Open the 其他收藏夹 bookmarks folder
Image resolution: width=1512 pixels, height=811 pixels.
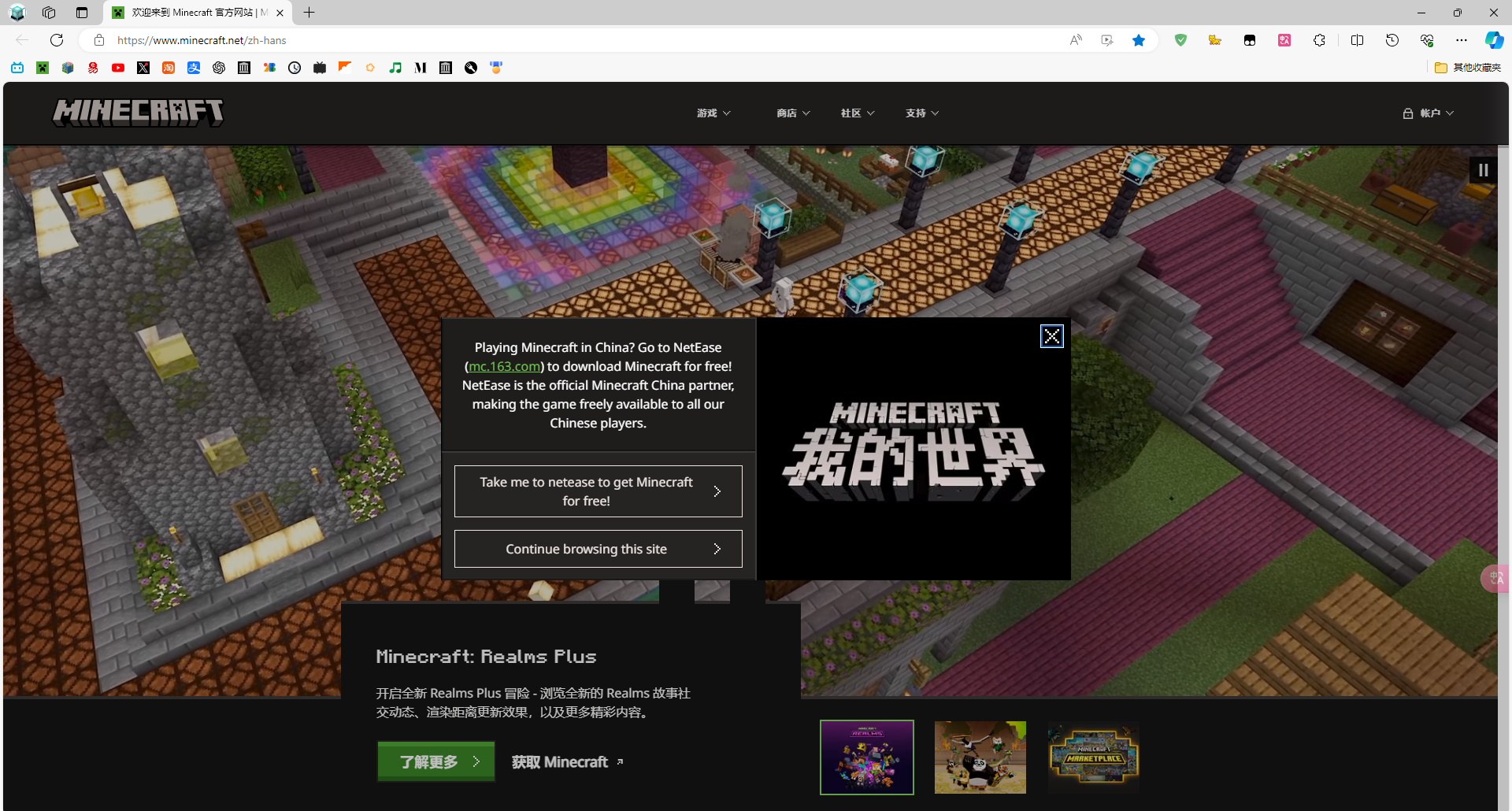pyautogui.click(x=1468, y=68)
